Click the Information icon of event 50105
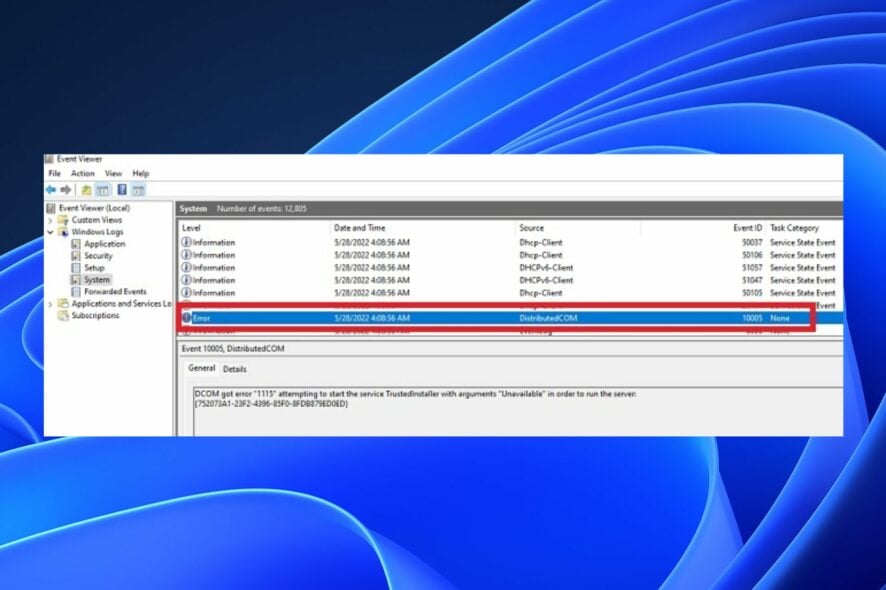Screen dimensions: 886x590 pyautogui.click(x=186, y=293)
